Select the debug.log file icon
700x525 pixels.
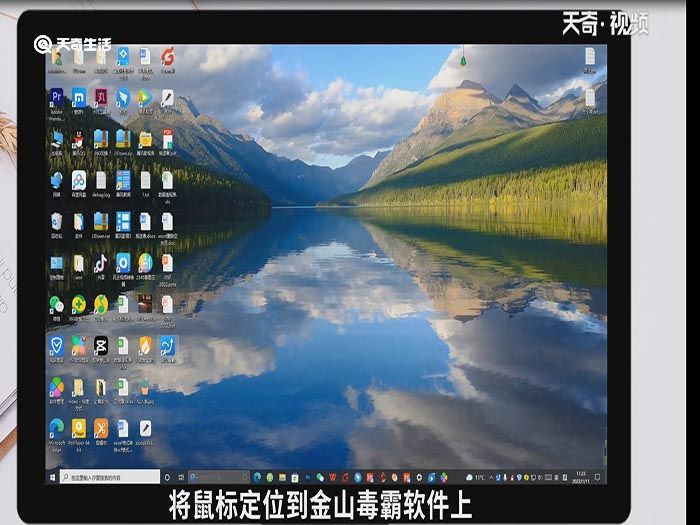click(101, 180)
